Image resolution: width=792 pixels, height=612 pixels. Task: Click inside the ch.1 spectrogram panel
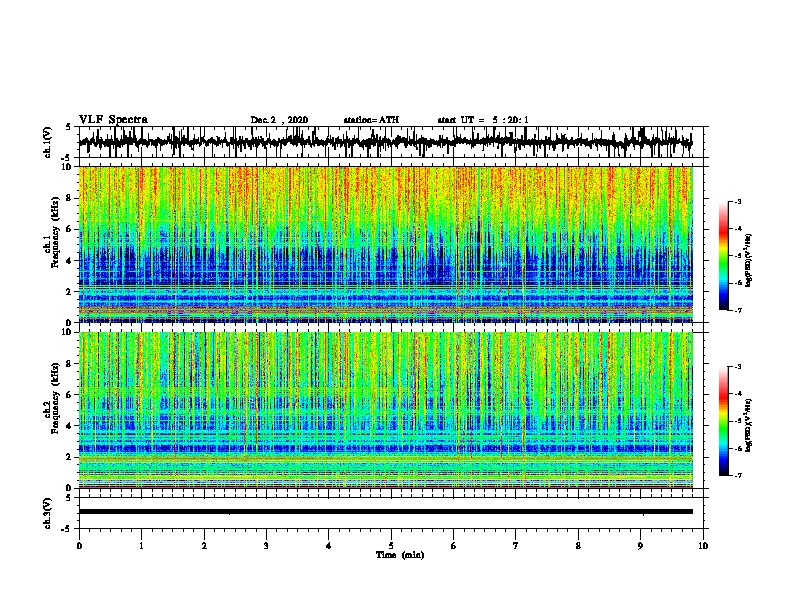386,244
